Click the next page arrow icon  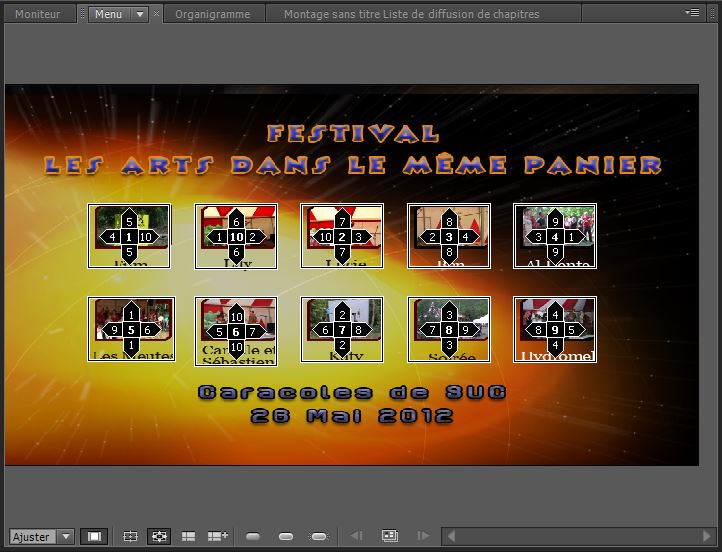[x=423, y=537]
